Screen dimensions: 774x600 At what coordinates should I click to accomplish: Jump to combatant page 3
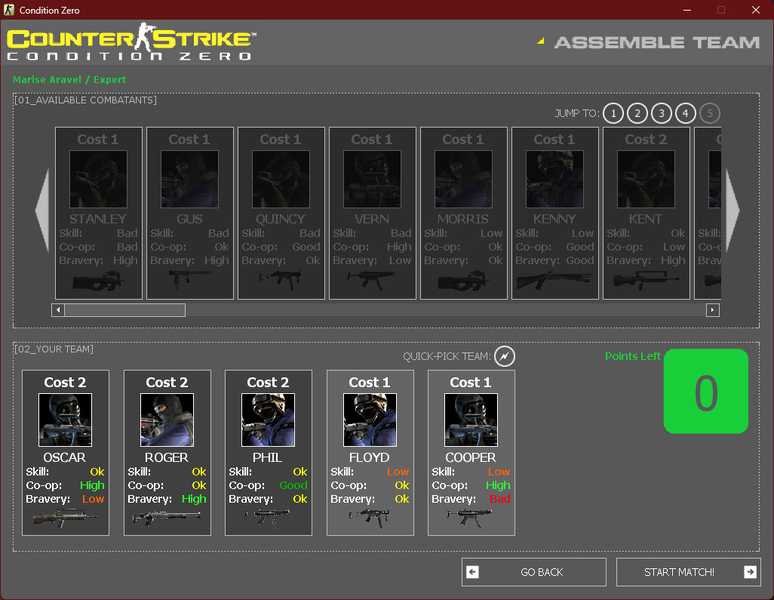tap(661, 113)
